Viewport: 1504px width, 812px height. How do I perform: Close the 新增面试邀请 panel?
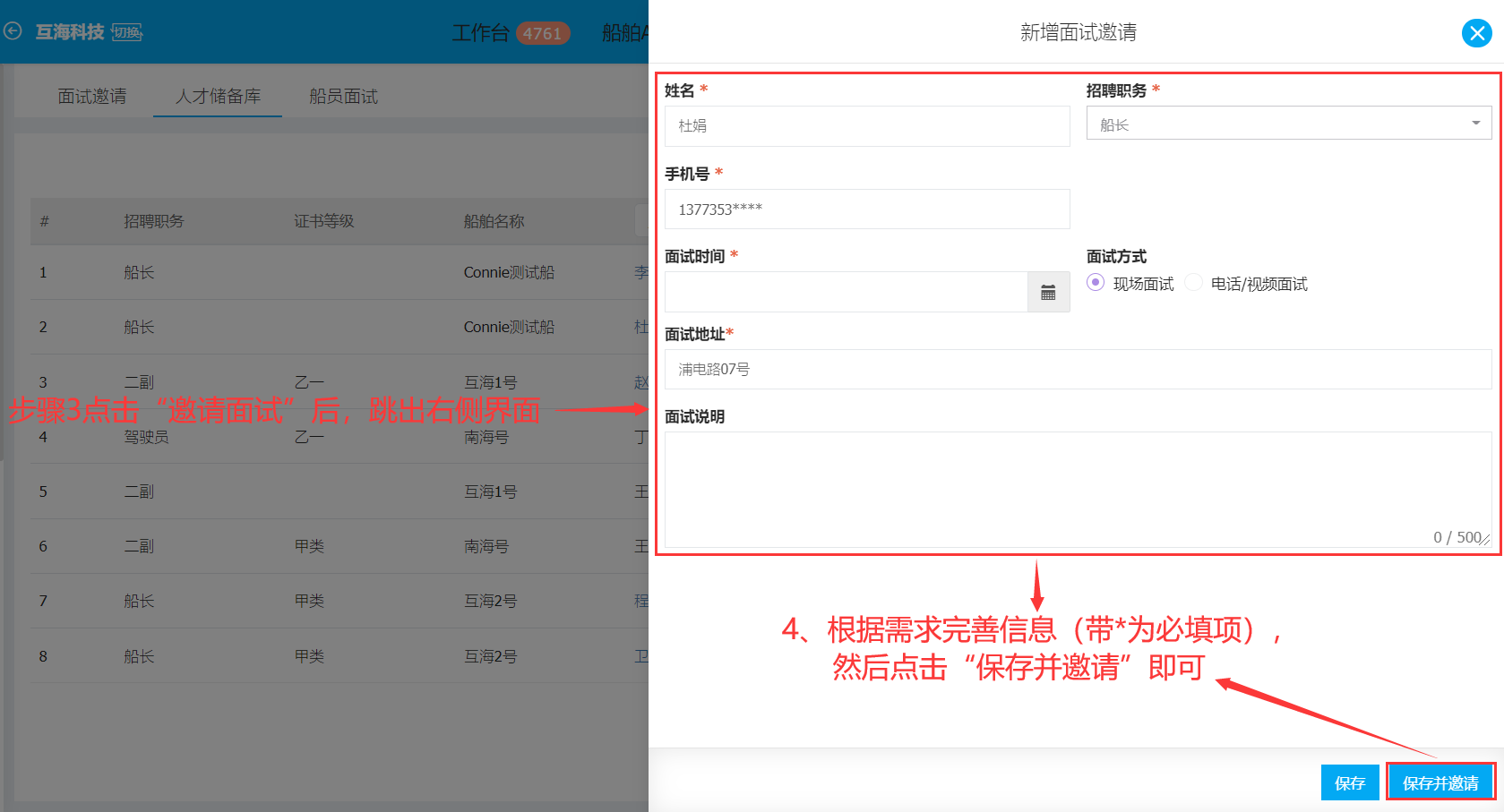tap(1476, 33)
